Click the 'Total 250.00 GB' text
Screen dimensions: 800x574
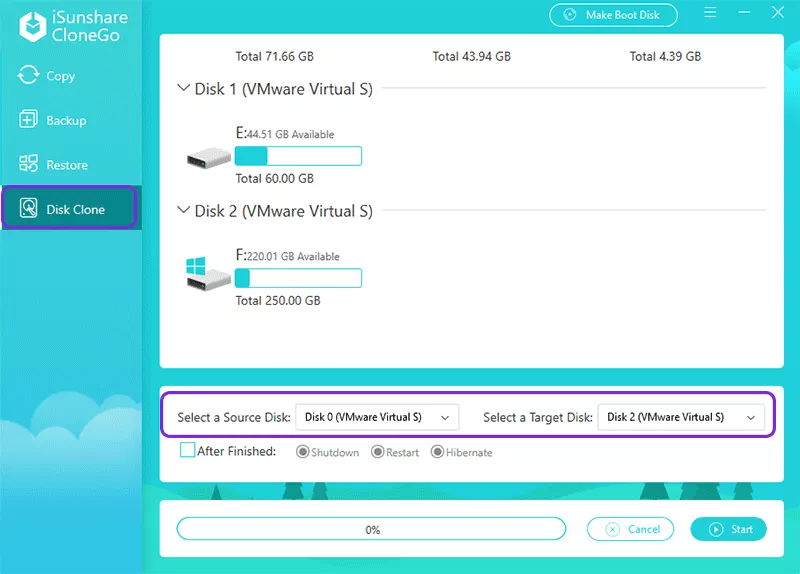pyautogui.click(x=278, y=300)
